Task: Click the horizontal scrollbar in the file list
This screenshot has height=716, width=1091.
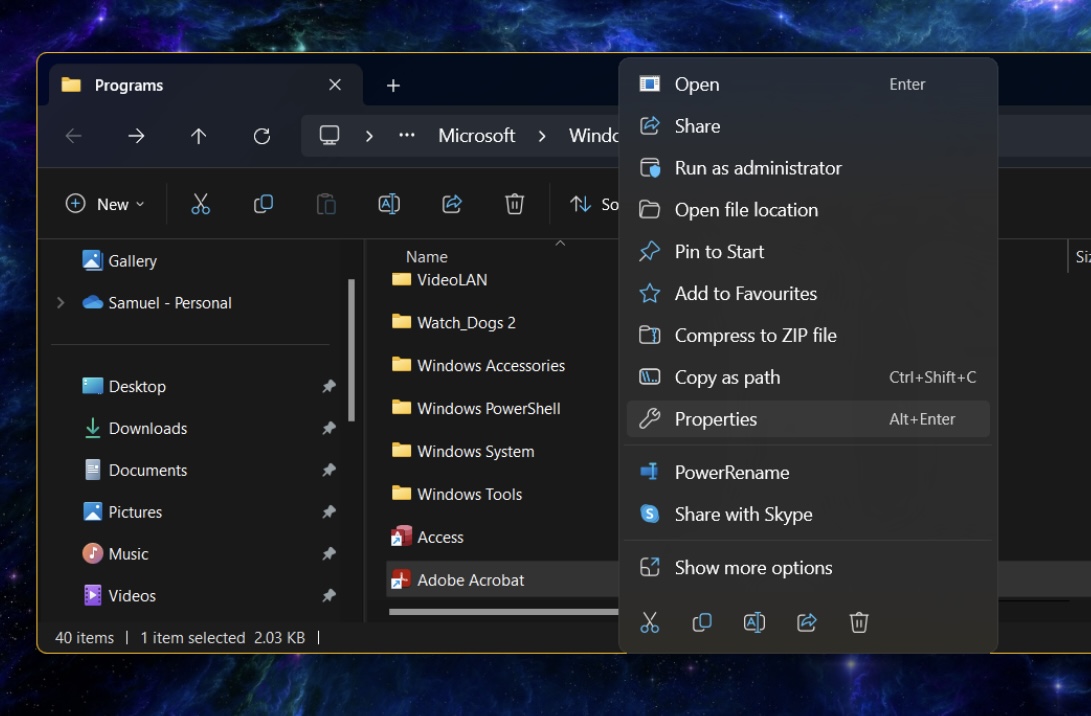Action: coord(502,612)
